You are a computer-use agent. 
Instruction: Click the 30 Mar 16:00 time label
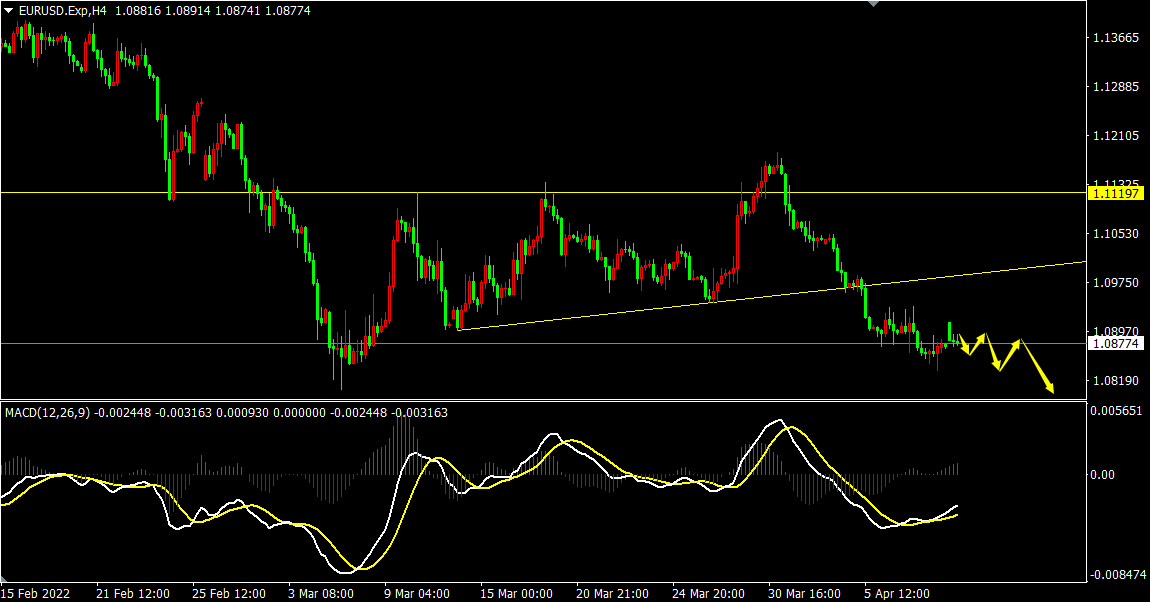[x=804, y=593]
